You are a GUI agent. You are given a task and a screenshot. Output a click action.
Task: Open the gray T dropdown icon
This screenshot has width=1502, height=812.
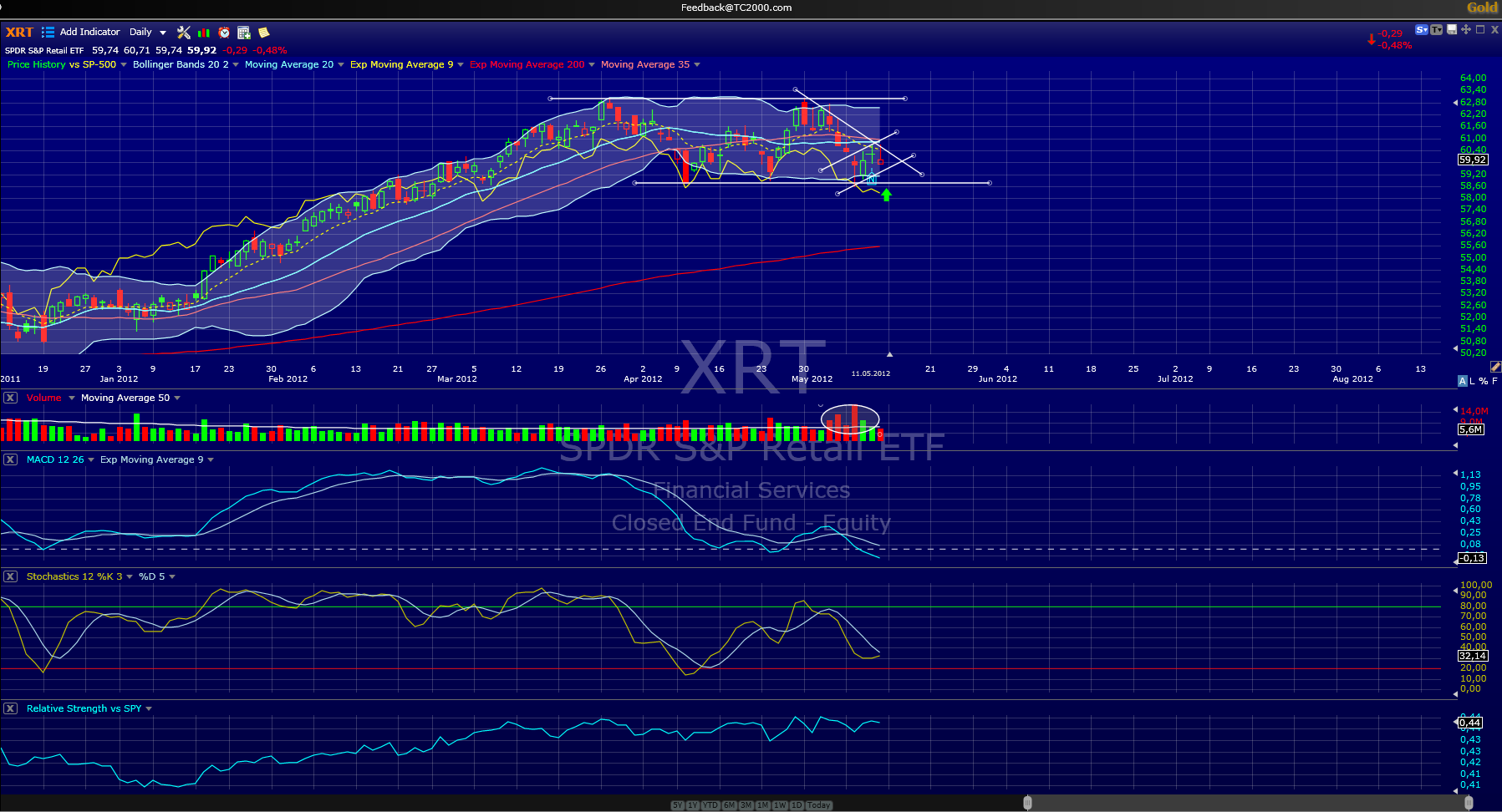tap(1437, 30)
